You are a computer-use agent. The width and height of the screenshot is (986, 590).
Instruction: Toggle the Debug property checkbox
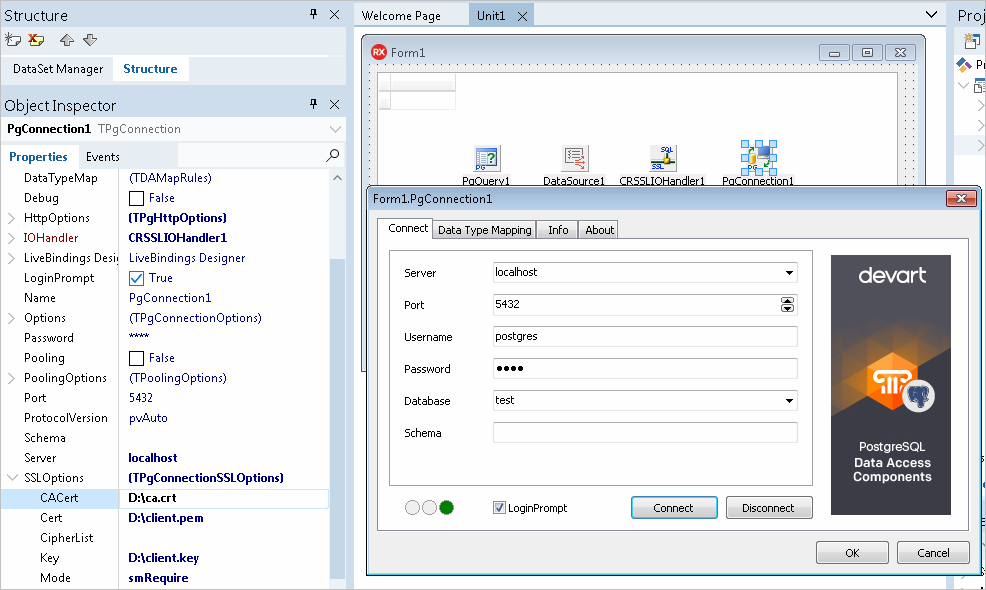[x=136, y=198]
